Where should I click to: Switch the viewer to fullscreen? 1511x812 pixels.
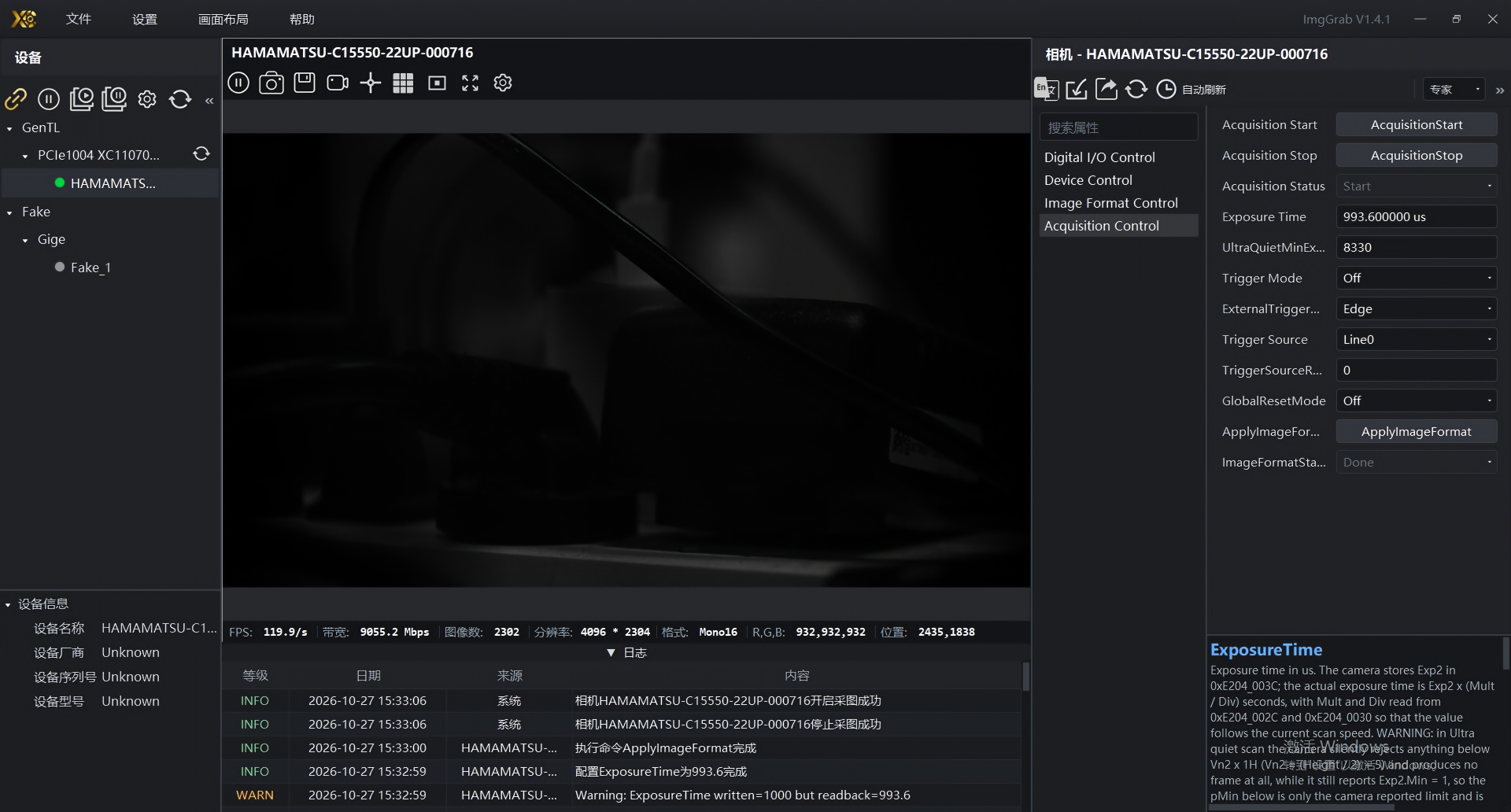(x=470, y=83)
